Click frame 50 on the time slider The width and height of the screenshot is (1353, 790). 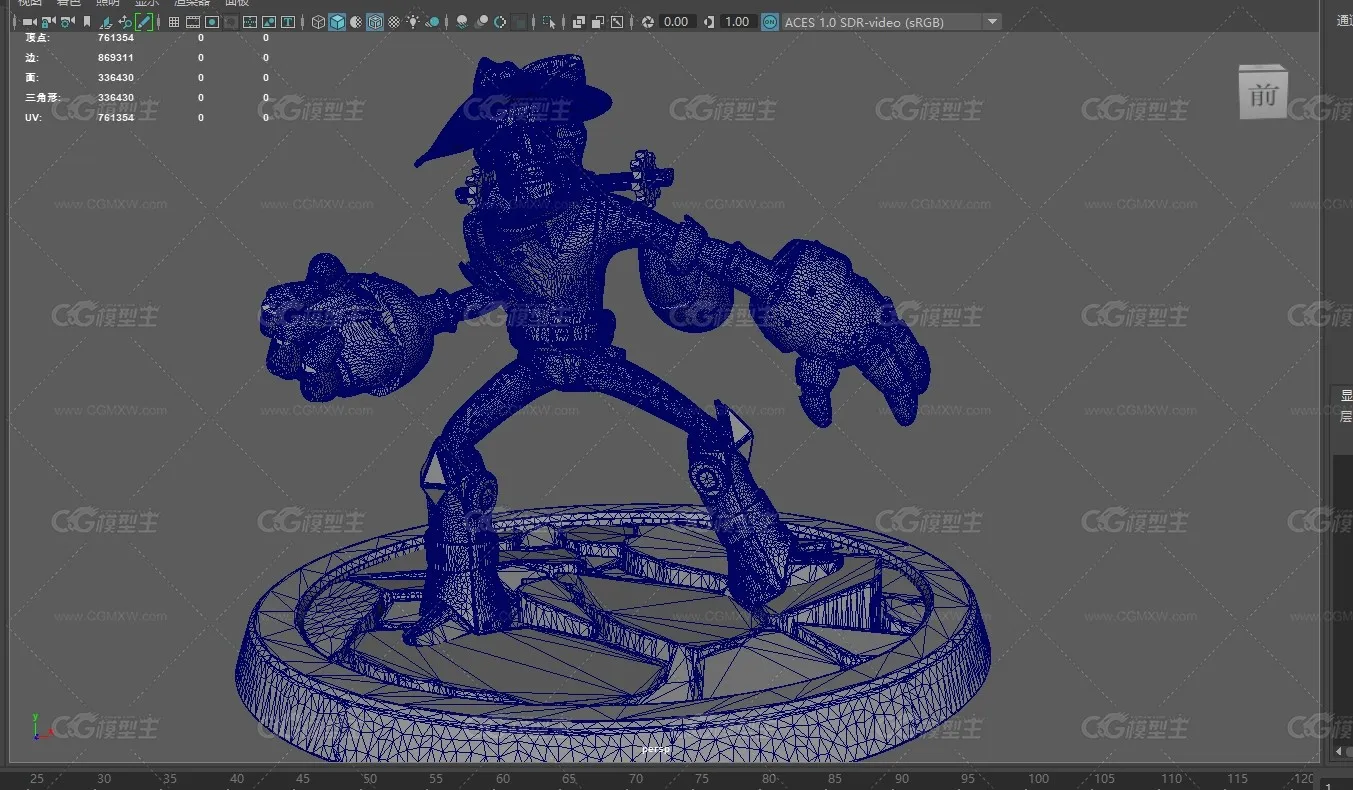(x=370, y=779)
